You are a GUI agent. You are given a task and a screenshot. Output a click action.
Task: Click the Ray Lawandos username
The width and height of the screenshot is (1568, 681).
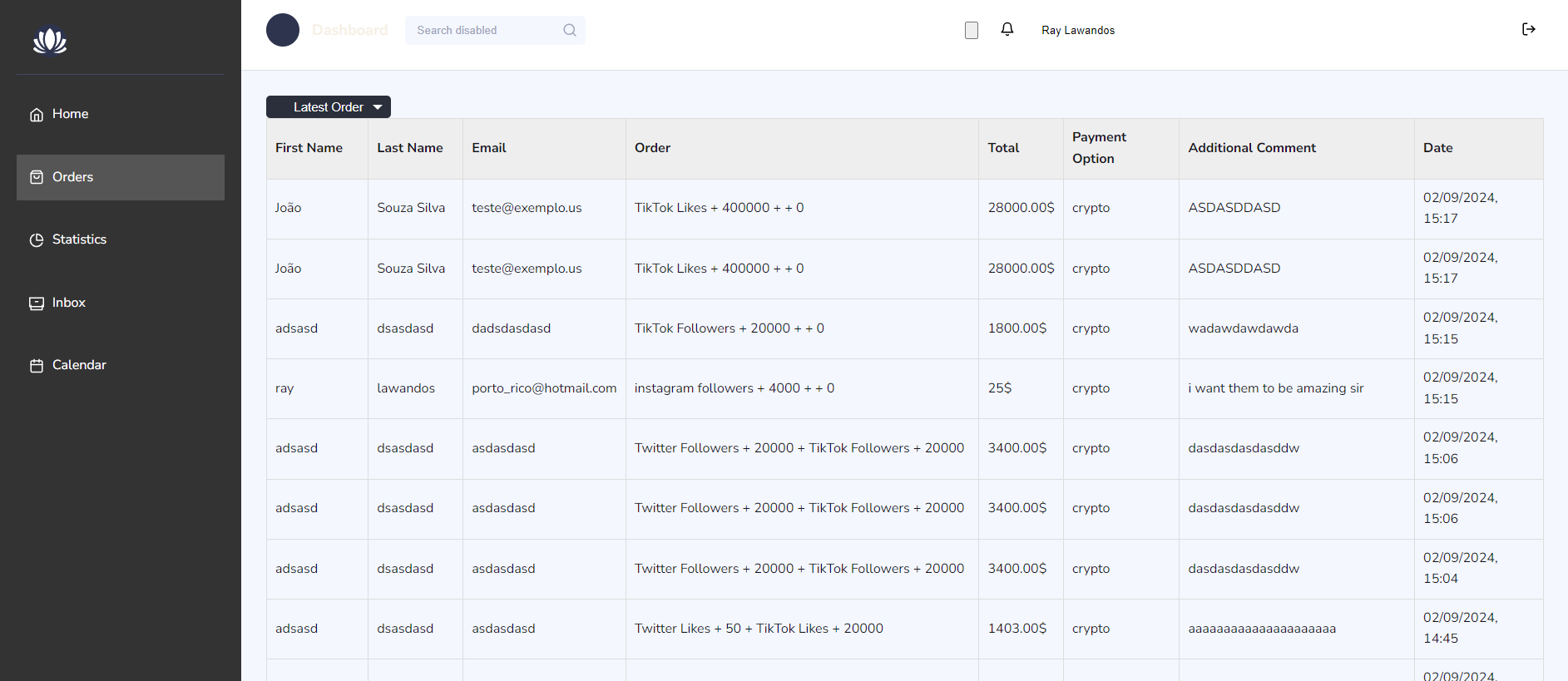[x=1078, y=30]
